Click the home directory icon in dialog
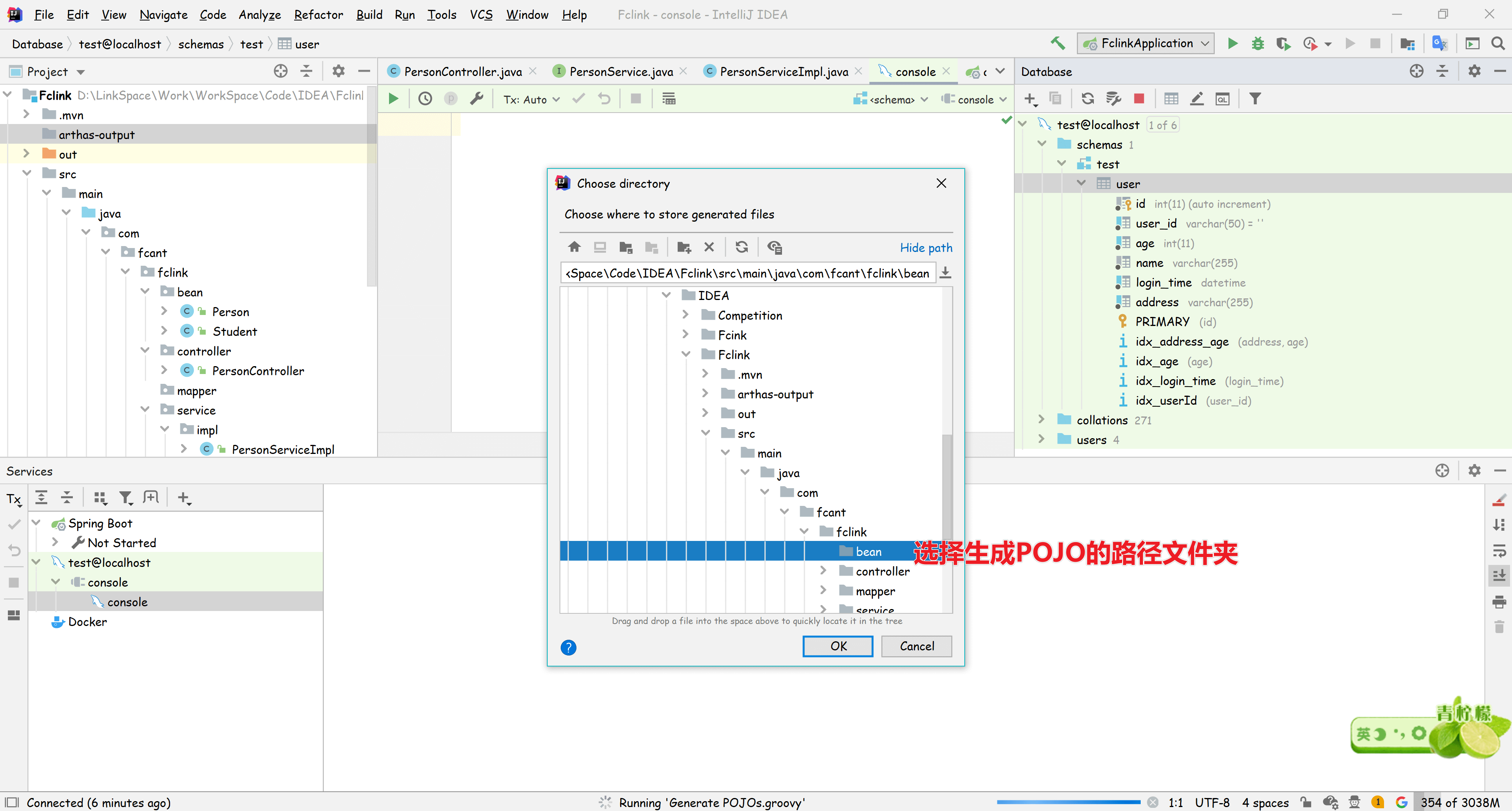The image size is (1512, 811). coord(574,247)
